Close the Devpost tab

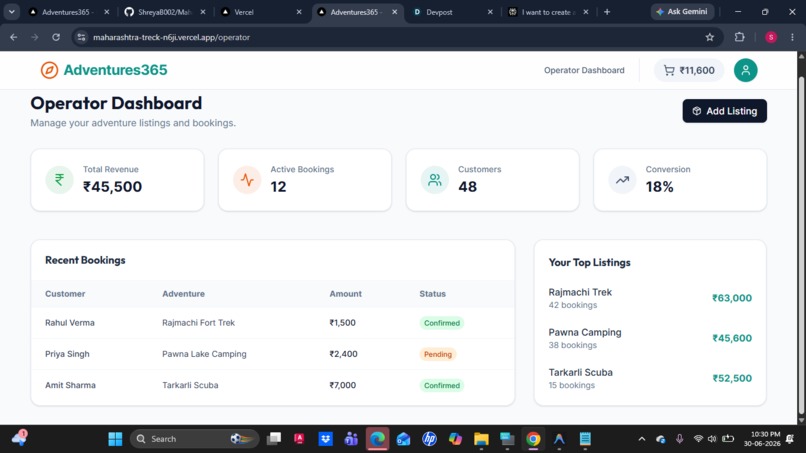pyautogui.click(x=490, y=12)
